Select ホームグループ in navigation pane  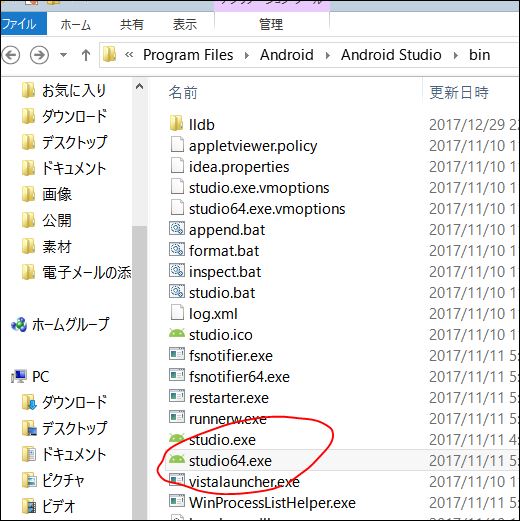pos(70,324)
